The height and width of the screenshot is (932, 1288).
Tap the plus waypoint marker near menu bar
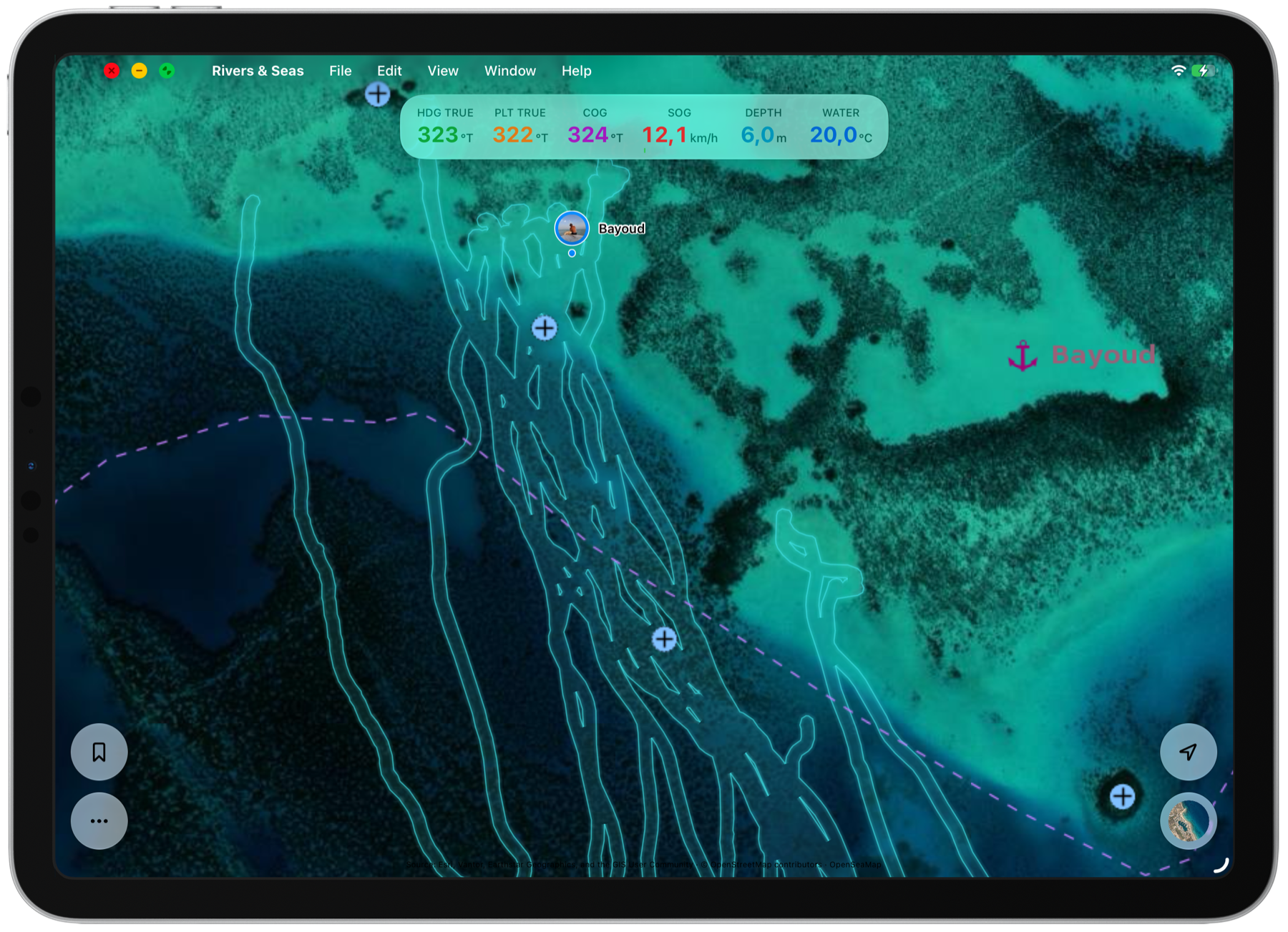coord(378,94)
